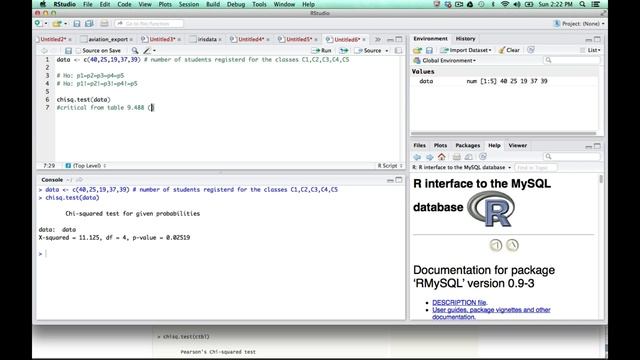Click the Run button
Image resolution: width=640 pixels, height=360 pixels.
[322, 51]
